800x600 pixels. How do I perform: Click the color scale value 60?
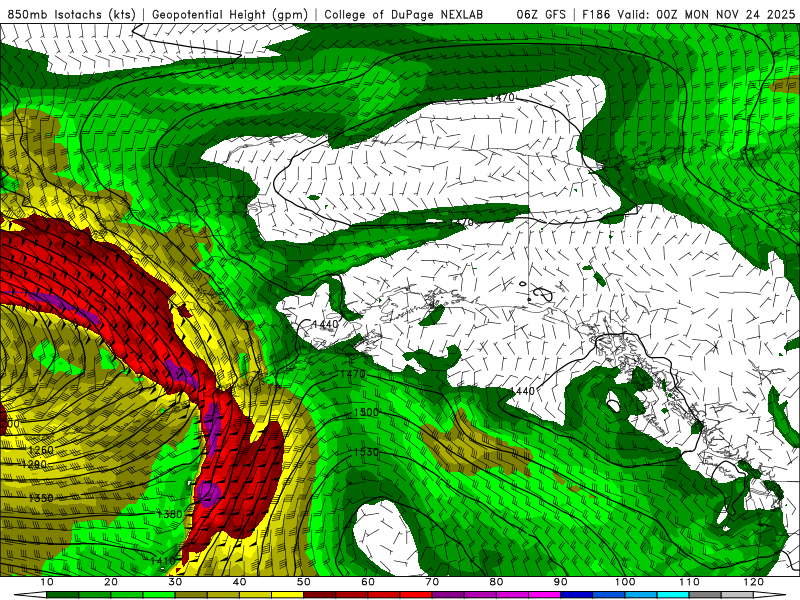point(368,582)
